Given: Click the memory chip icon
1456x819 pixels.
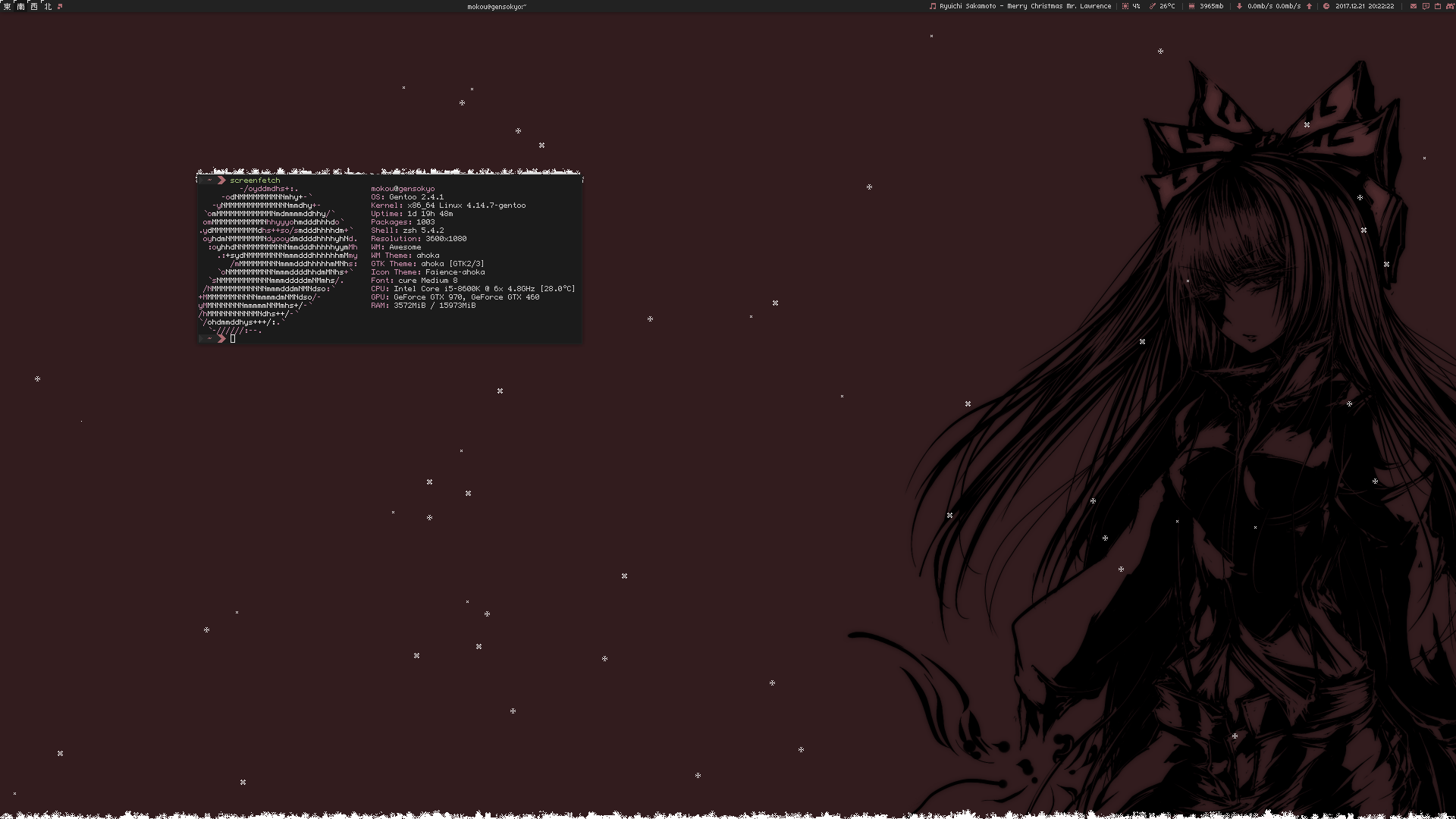Looking at the screenshot, I should (1191, 6).
